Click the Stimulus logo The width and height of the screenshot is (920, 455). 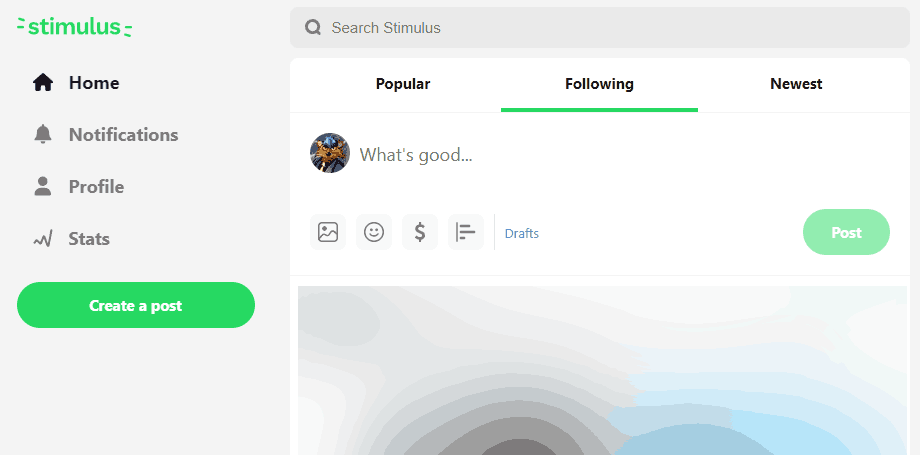pos(75,27)
